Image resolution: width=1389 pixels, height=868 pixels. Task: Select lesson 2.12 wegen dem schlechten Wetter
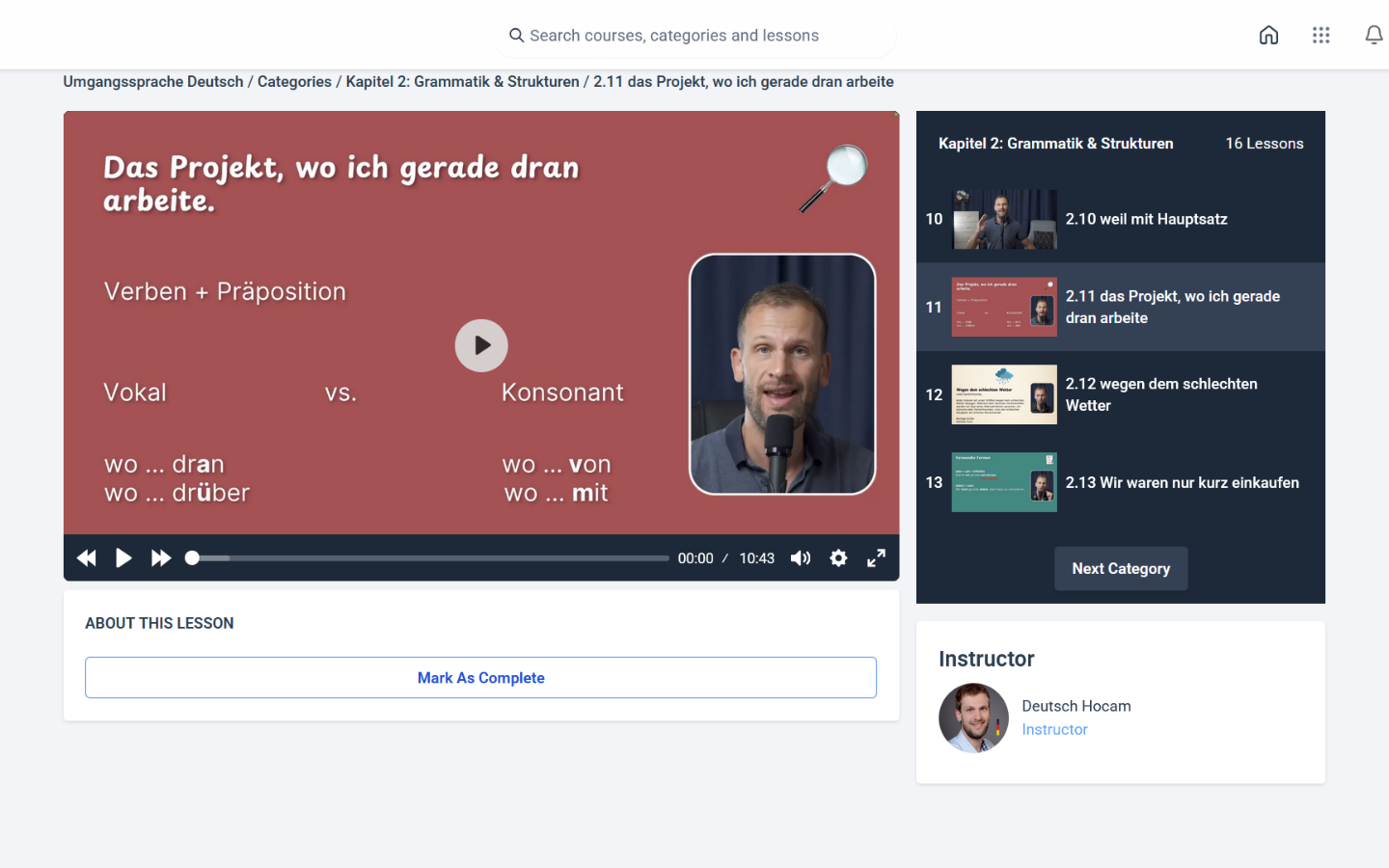(1160, 394)
